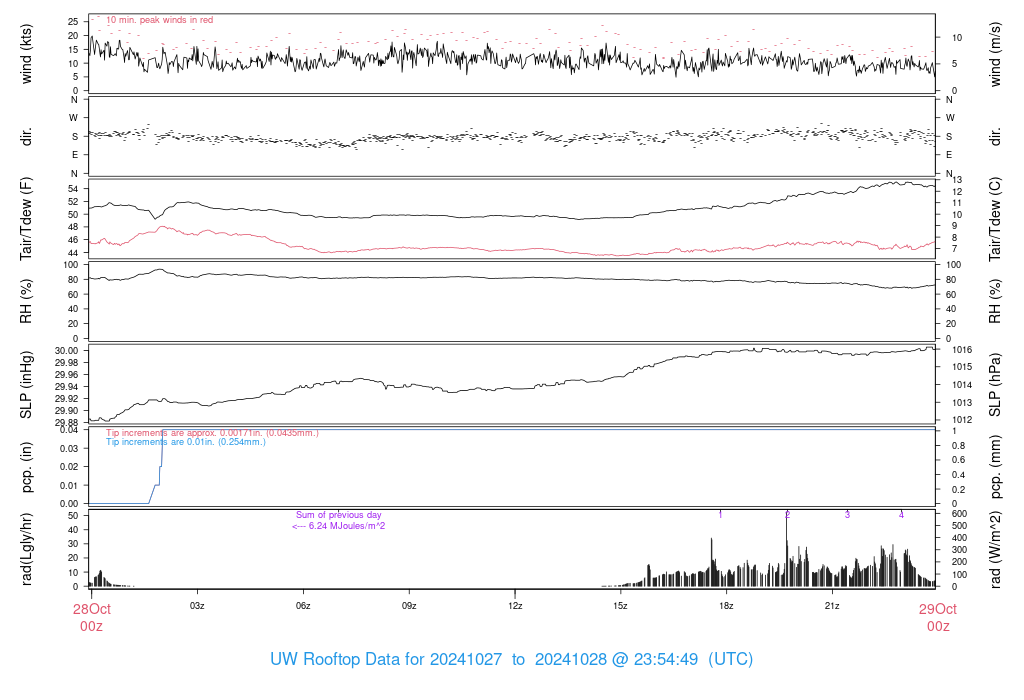Click the blue tip increments 0.01in. note
Viewport: 1024px width, 700px height.
[x=198, y=442]
